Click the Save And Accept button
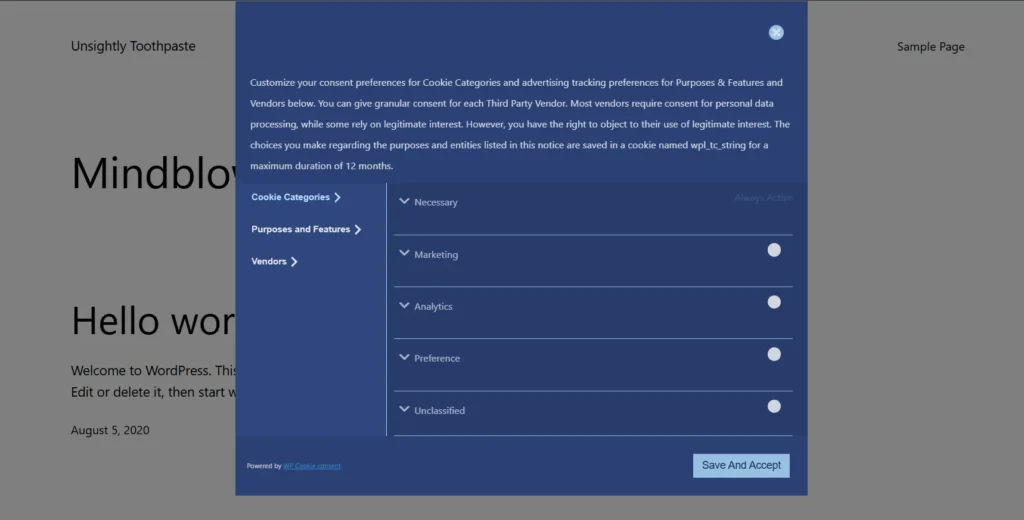Screen dimensions: 1024x520 pyautogui.click(x=741, y=465)
